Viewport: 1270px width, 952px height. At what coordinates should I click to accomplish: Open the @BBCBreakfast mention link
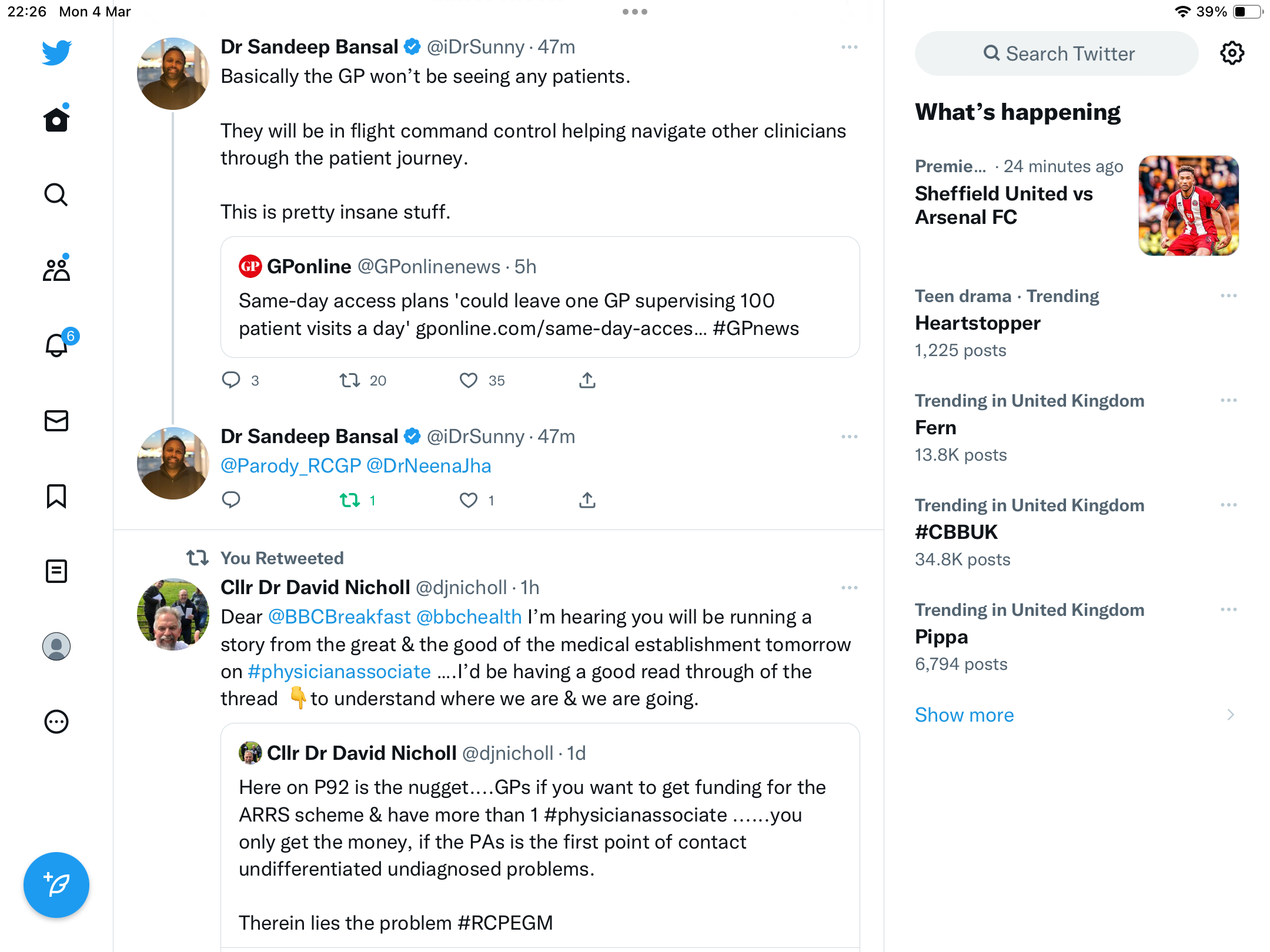(339, 617)
